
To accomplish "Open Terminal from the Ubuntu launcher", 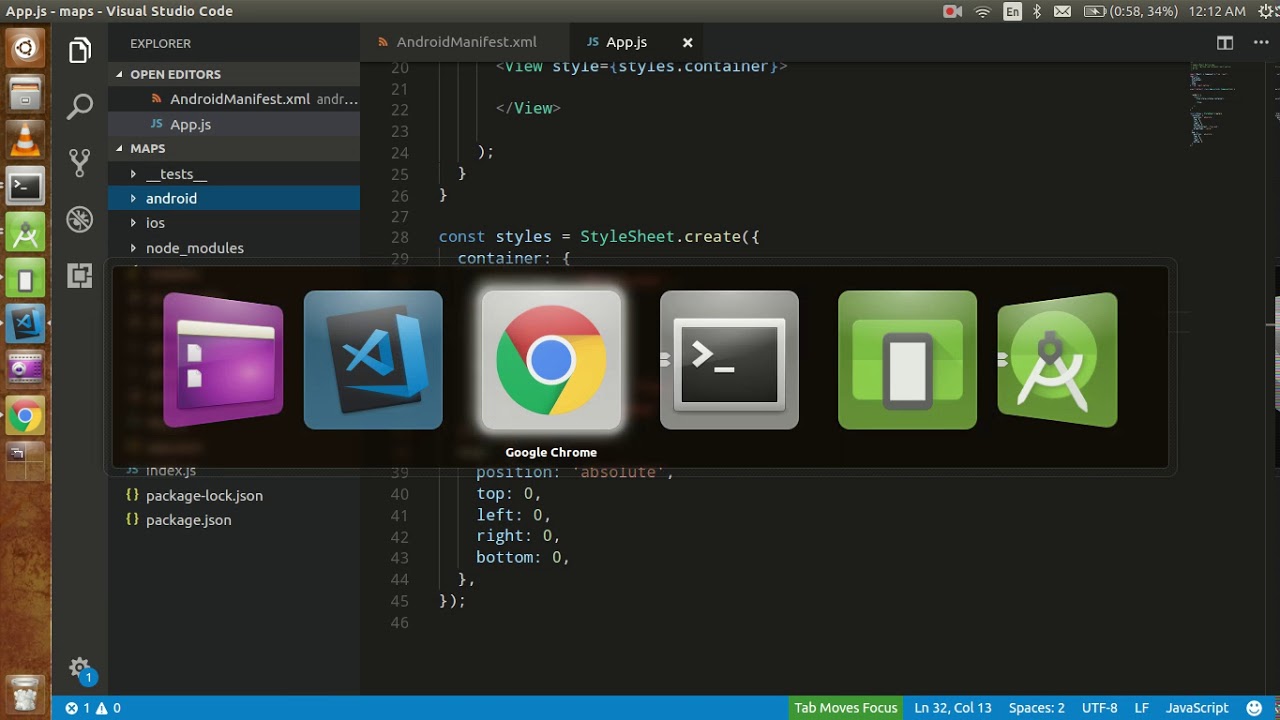I will click(x=26, y=186).
